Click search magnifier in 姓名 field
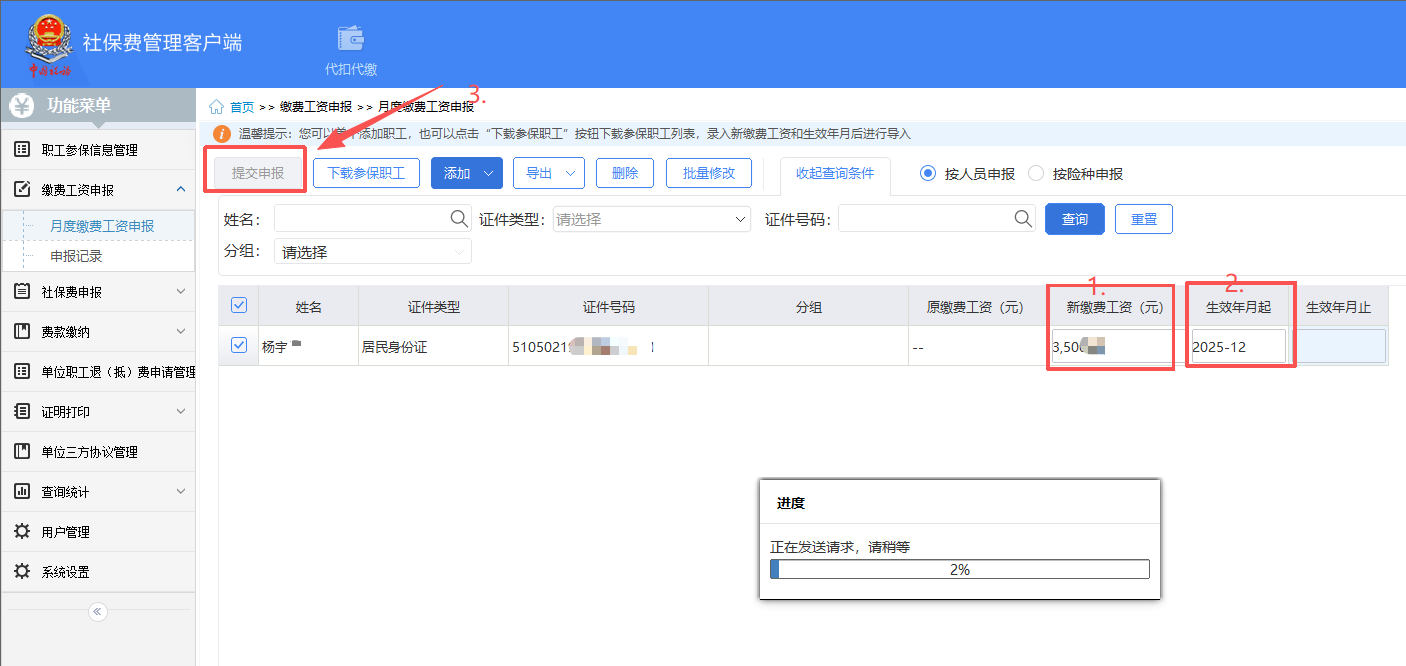 point(459,219)
